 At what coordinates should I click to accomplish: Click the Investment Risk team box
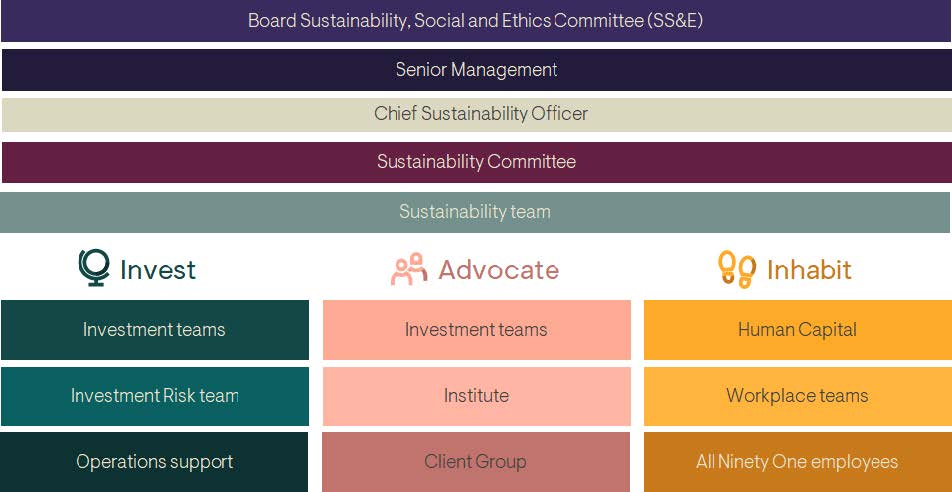pyautogui.click(x=154, y=396)
